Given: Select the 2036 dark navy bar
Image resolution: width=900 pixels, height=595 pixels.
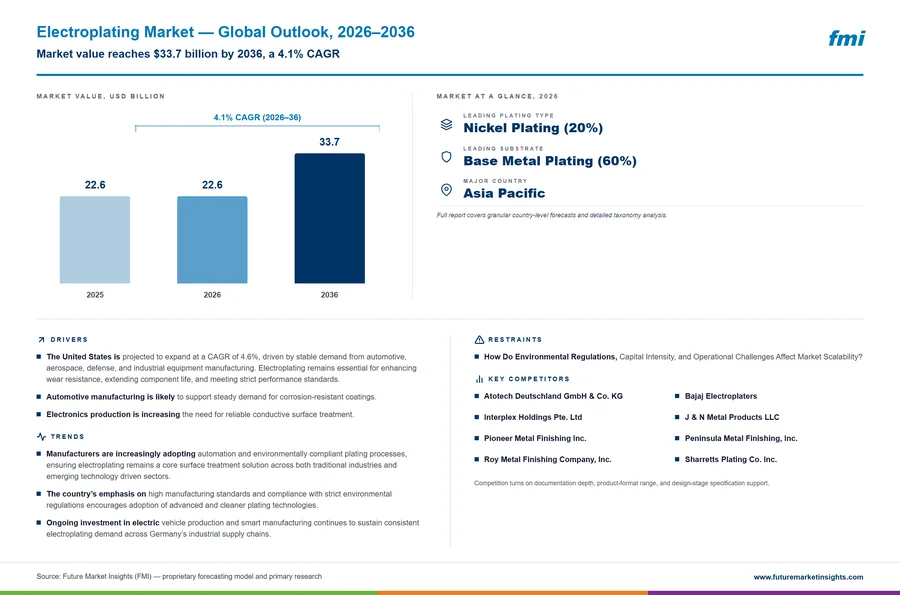Looking at the screenshot, I should pyautogui.click(x=329, y=218).
